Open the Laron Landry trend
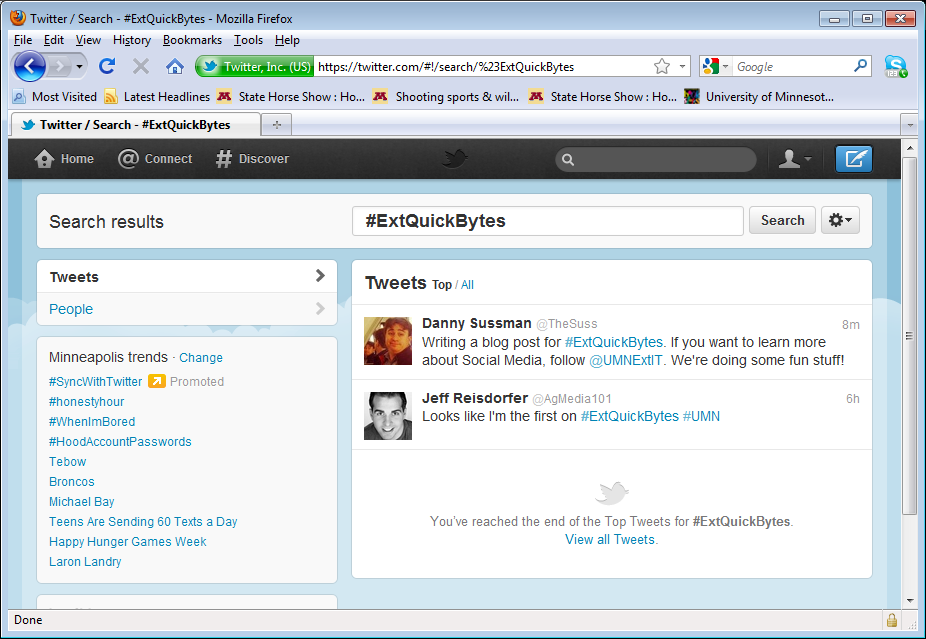This screenshot has width=926, height=639. [85, 562]
